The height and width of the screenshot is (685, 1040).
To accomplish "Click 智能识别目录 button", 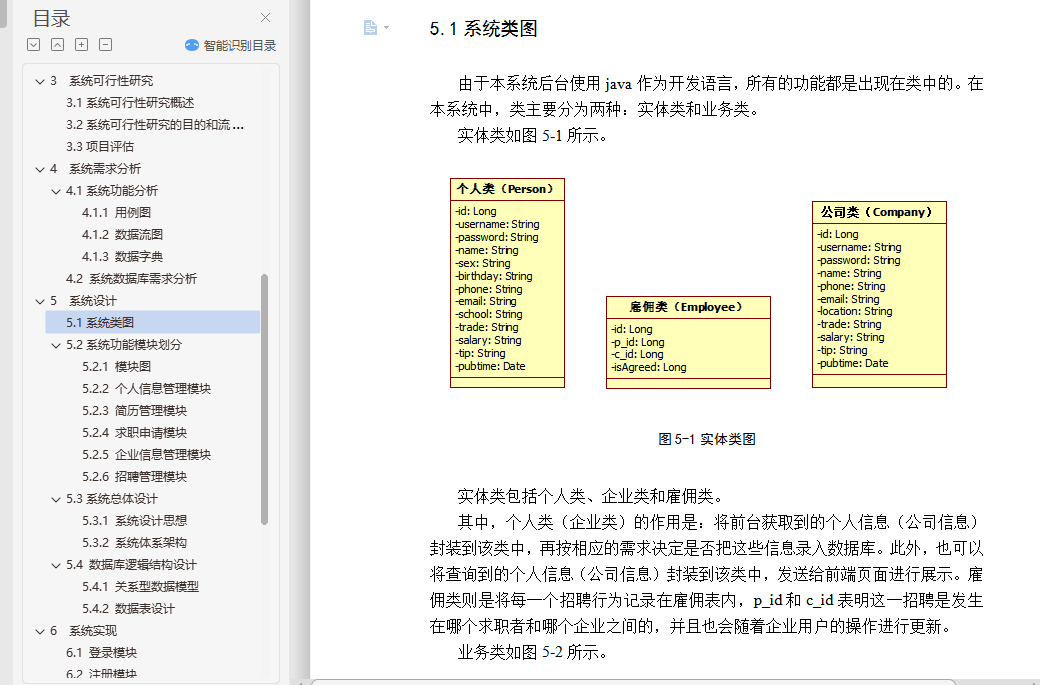I will tap(230, 45).
